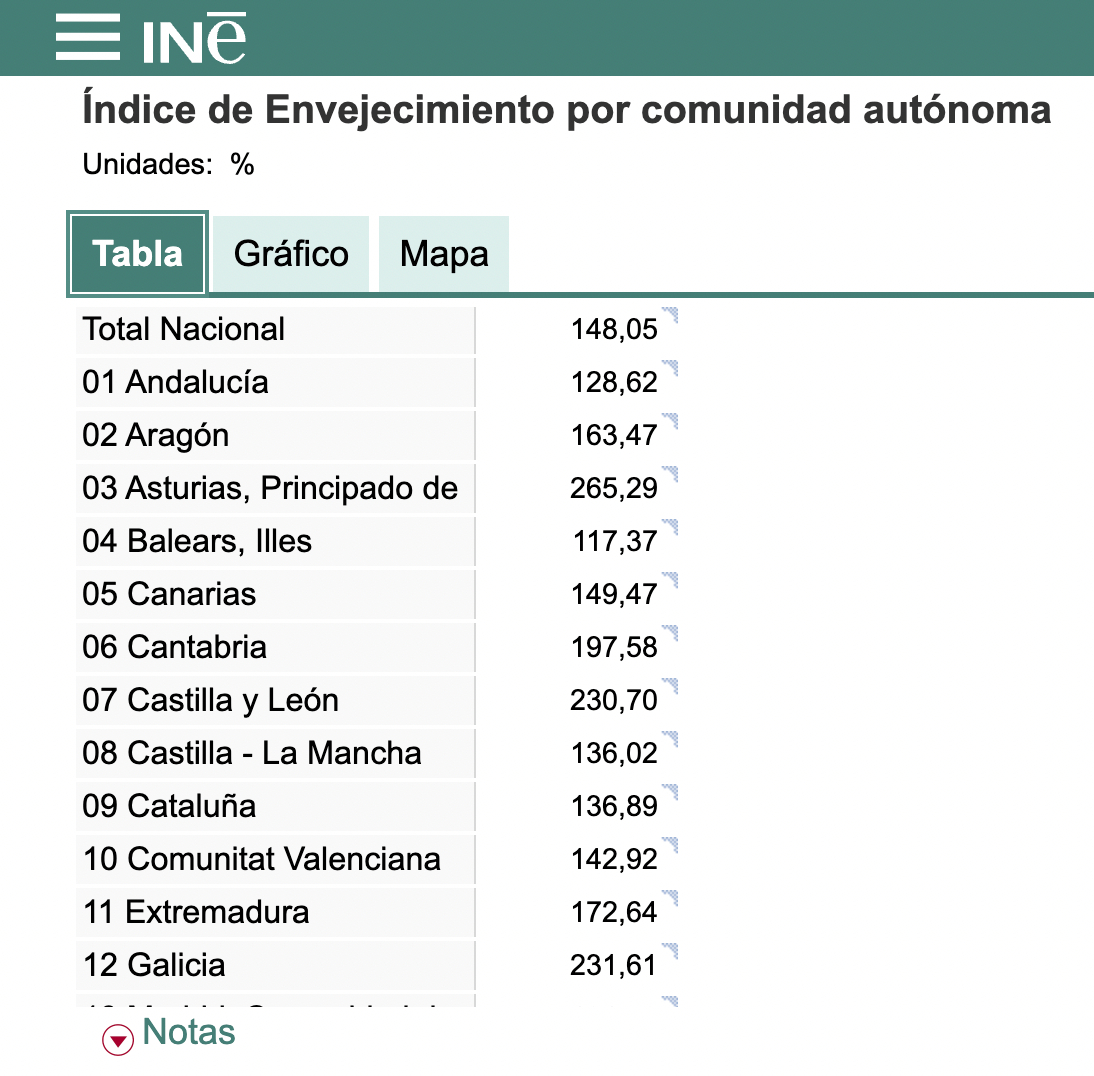Click the note marker beside 148,05

[x=670, y=316]
